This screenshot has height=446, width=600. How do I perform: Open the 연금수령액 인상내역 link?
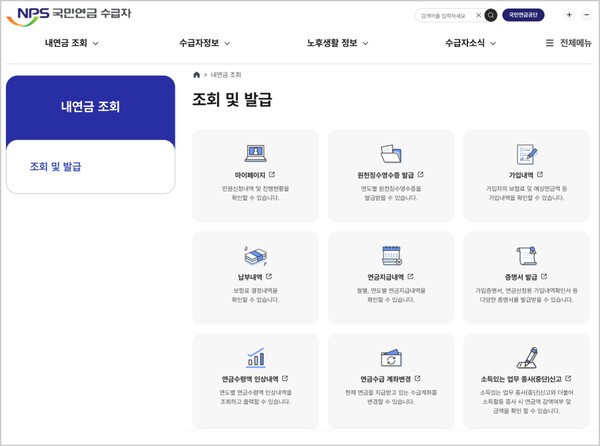point(250,379)
